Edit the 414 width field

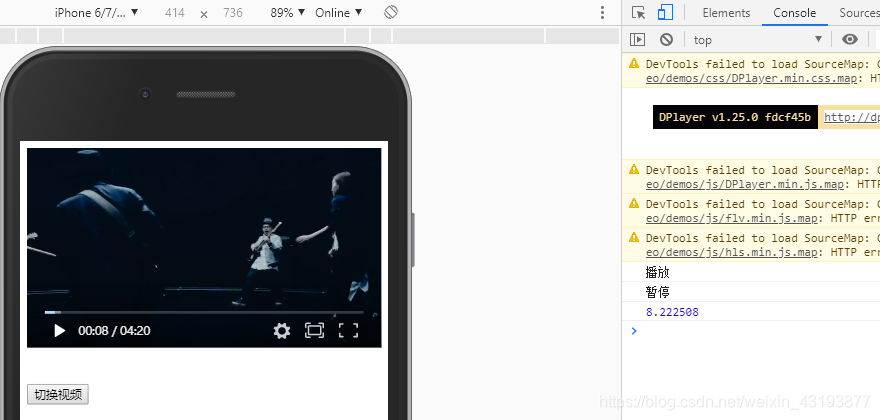[175, 12]
